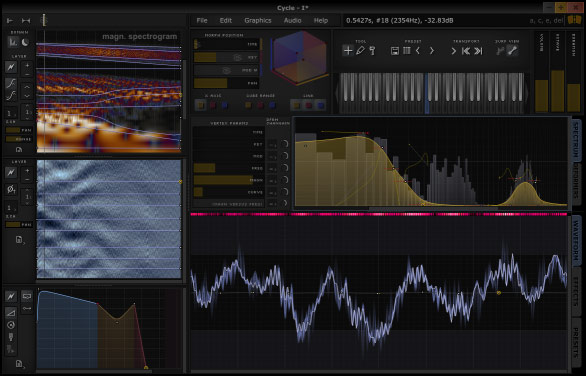Adjust the PAN morph position slider

pos(226,83)
